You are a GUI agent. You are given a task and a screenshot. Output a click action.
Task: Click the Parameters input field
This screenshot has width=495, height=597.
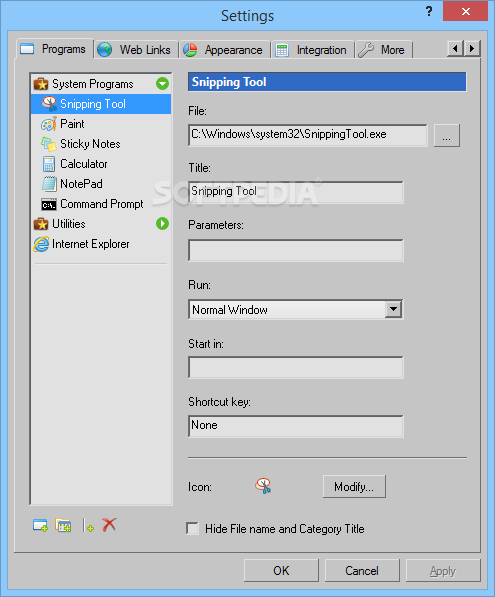(295, 250)
